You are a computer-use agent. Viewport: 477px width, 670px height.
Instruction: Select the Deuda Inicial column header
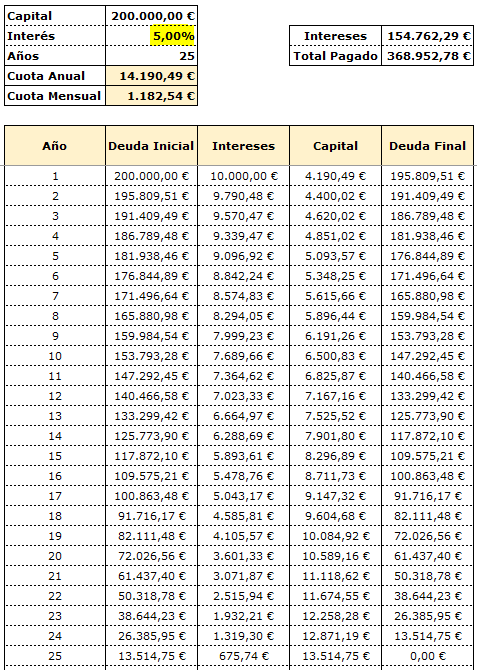point(151,146)
